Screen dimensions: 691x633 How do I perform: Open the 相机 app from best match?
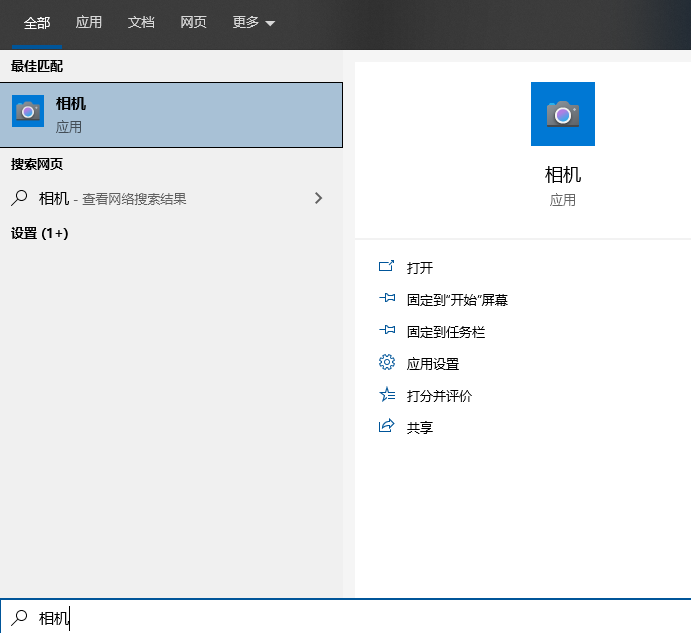point(170,115)
